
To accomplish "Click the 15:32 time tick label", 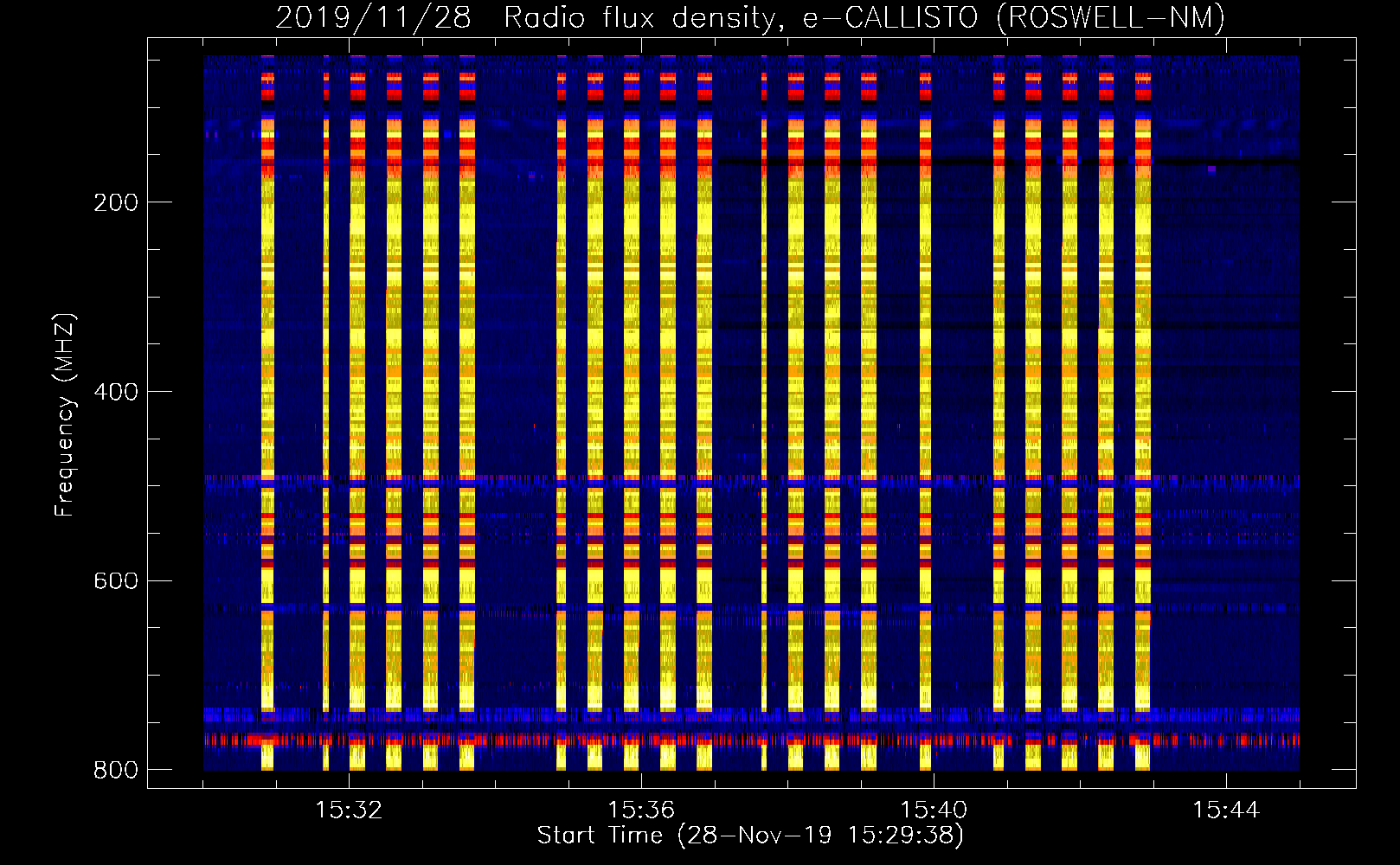I will pyautogui.click(x=349, y=811).
